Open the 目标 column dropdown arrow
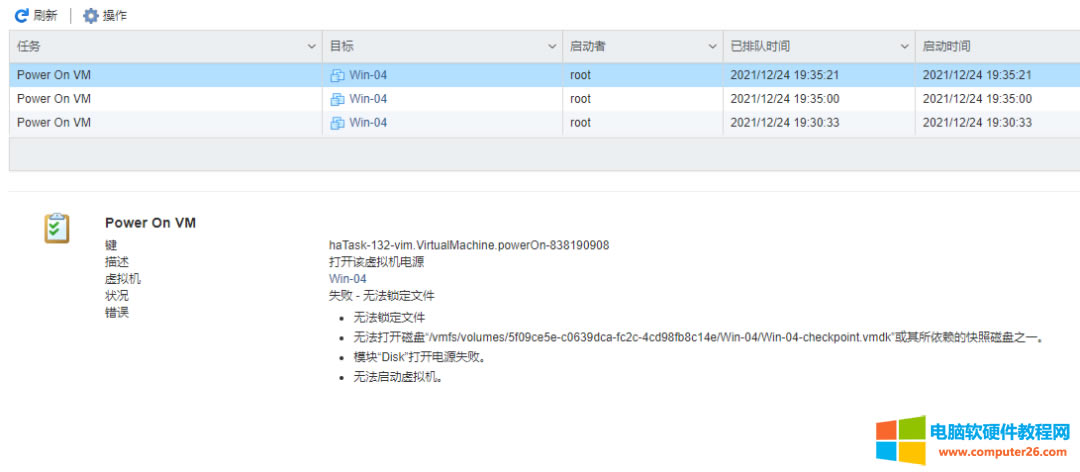This screenshot has height=472, width=1080. point(552,47)
